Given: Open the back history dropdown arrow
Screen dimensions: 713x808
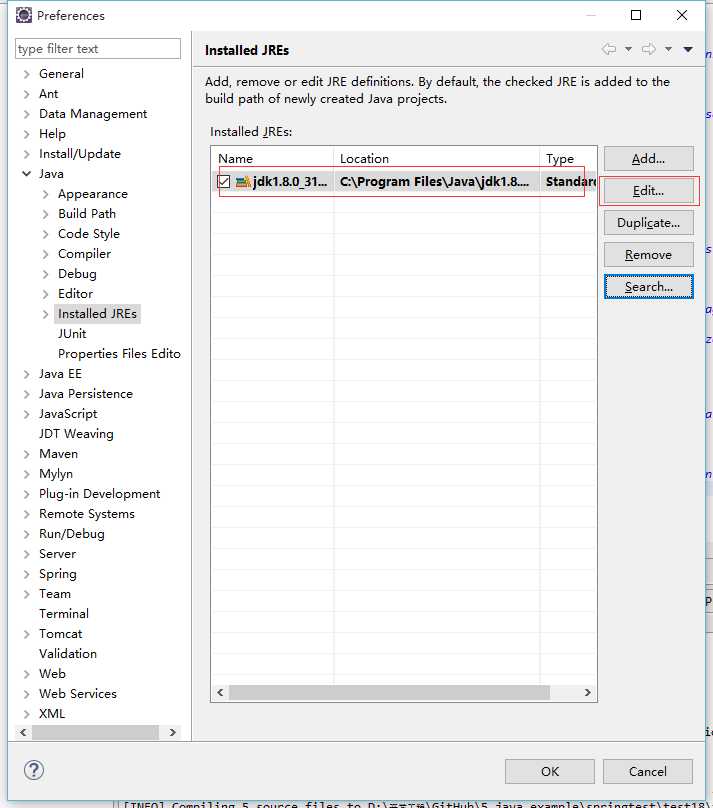Looking at the screenshot, I should tap(629, 49).
